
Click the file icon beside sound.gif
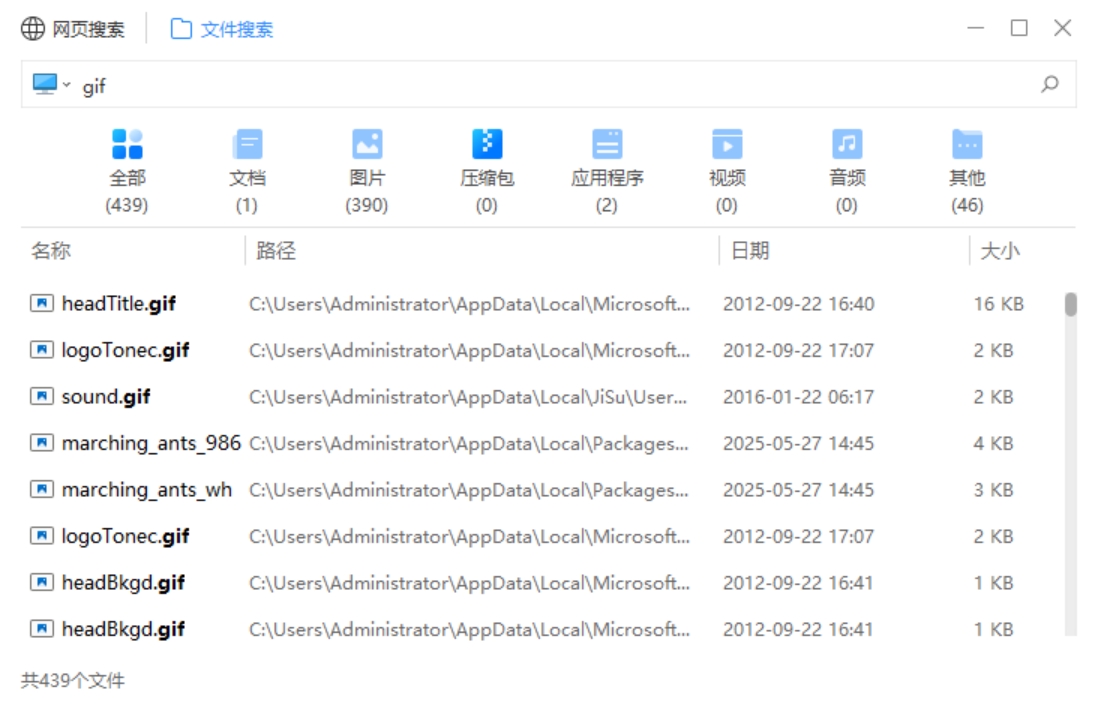[42, 396]
